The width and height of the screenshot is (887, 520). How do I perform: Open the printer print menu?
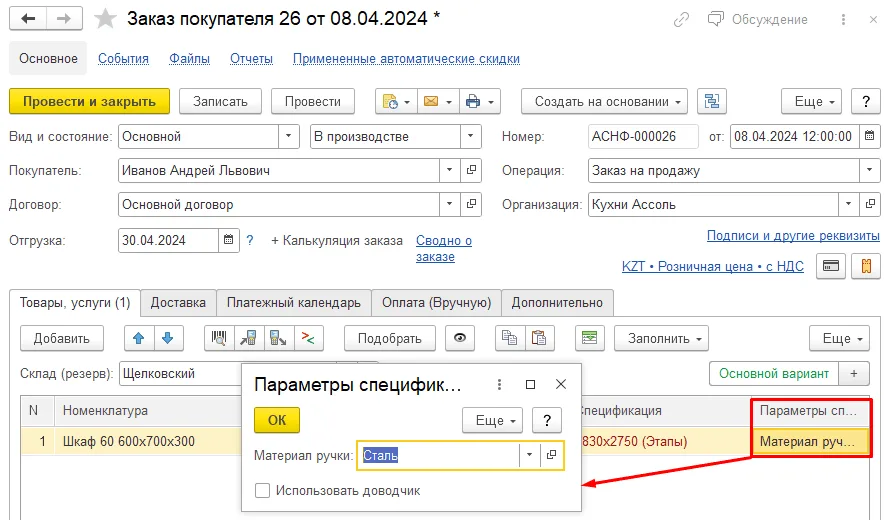(480, 102)
